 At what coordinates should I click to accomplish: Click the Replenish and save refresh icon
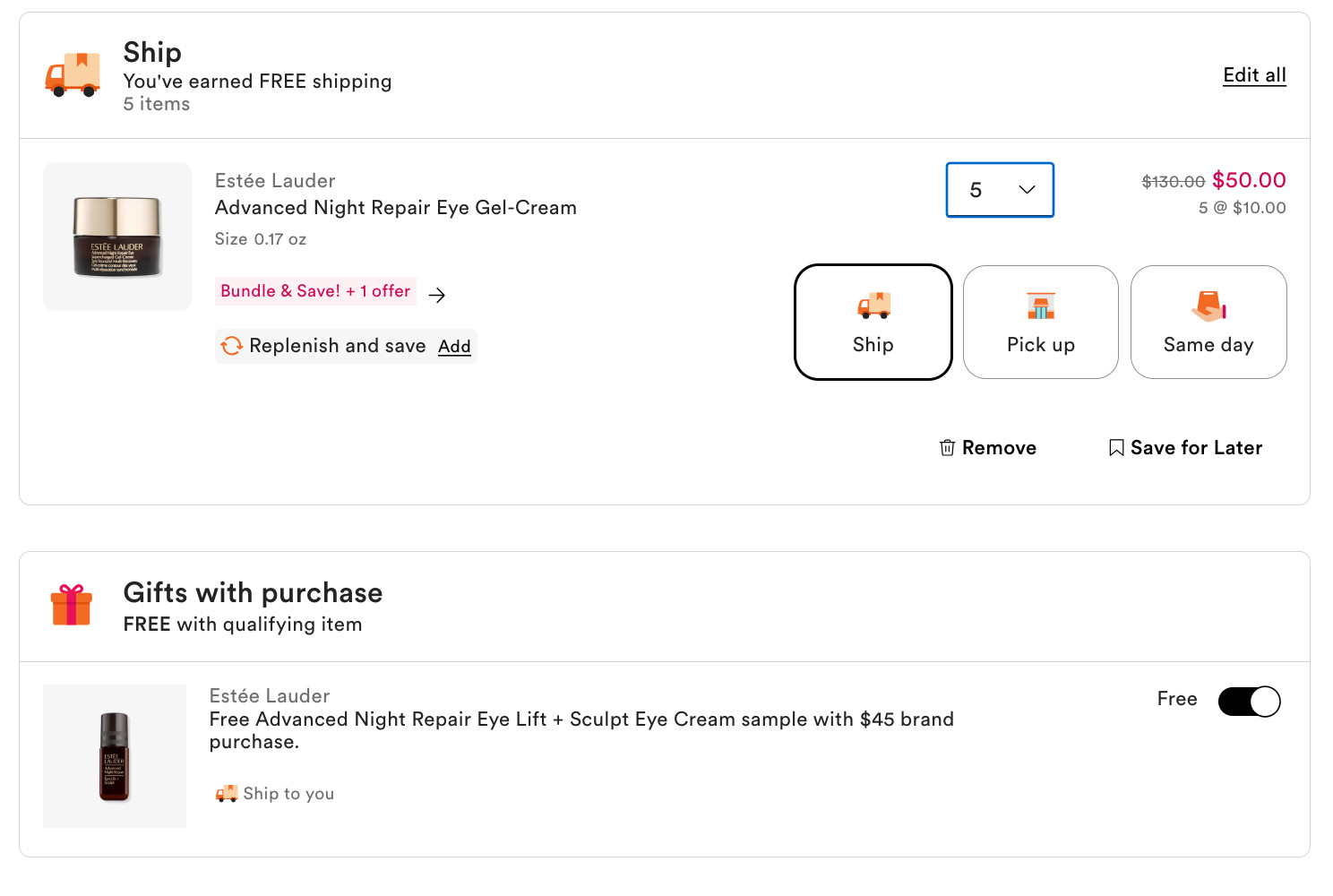232,346
